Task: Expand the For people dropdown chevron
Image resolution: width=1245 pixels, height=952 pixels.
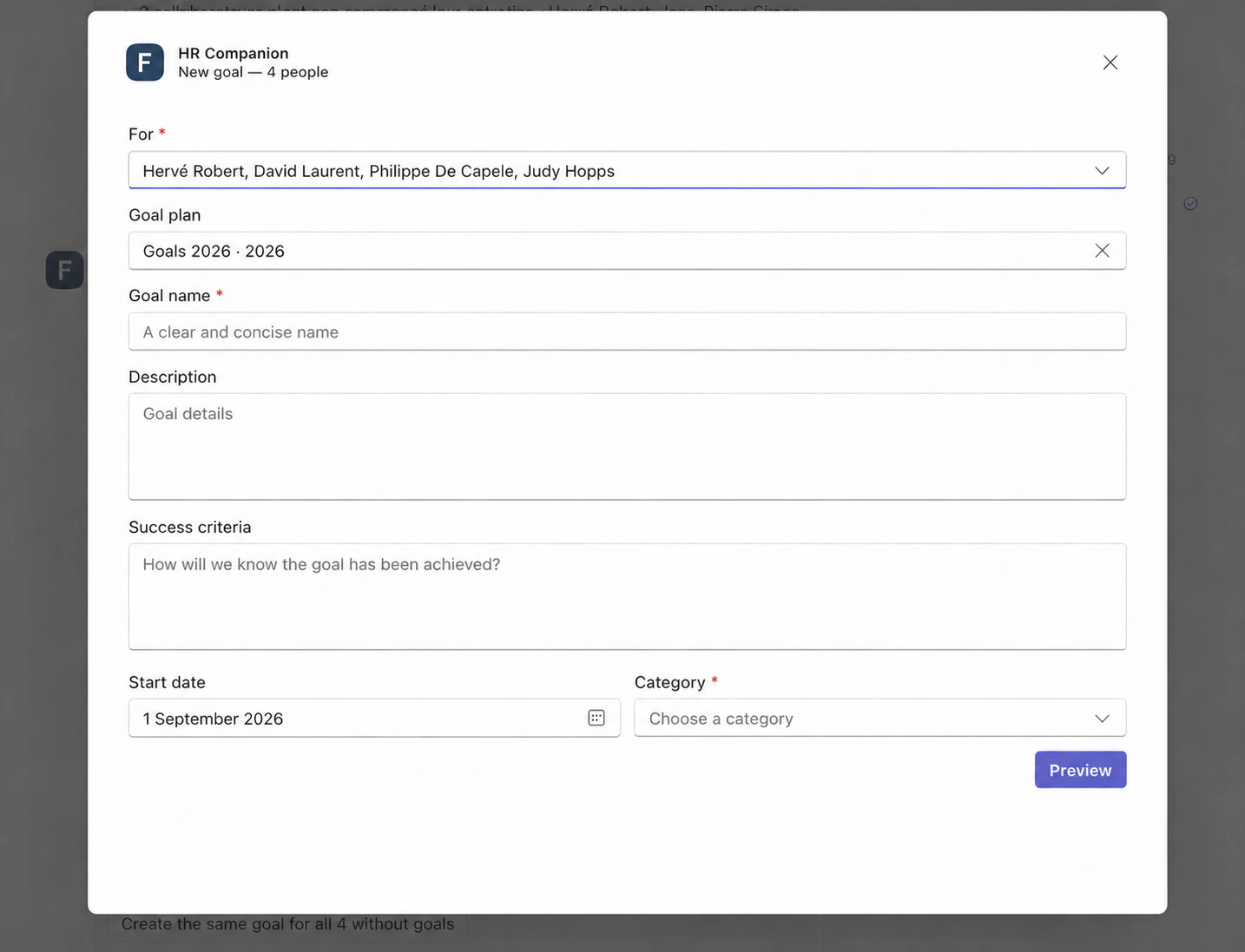Action: [x=1102, y=170]
